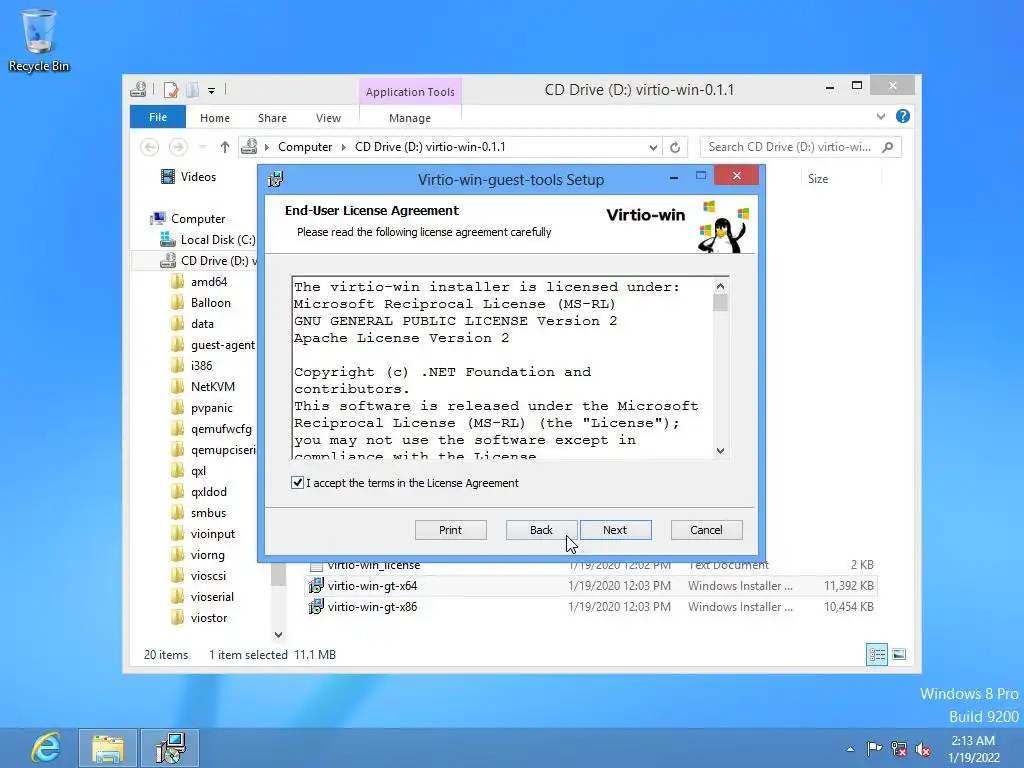Go up one folder level
This screenshot has height=768, width=1024.
[x=225, y=147]
